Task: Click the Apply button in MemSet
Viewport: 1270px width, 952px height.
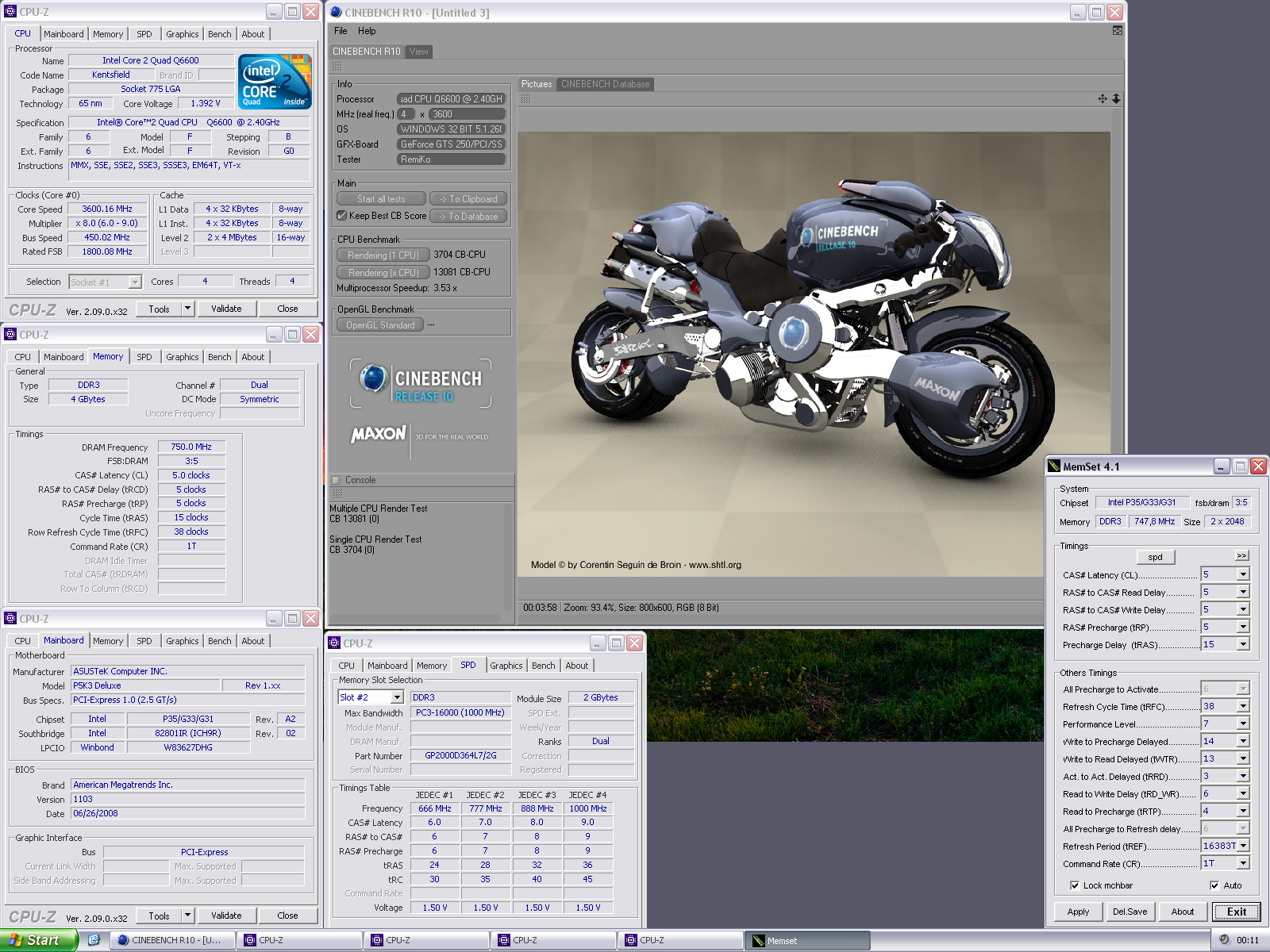Action: pos(1078,912)
